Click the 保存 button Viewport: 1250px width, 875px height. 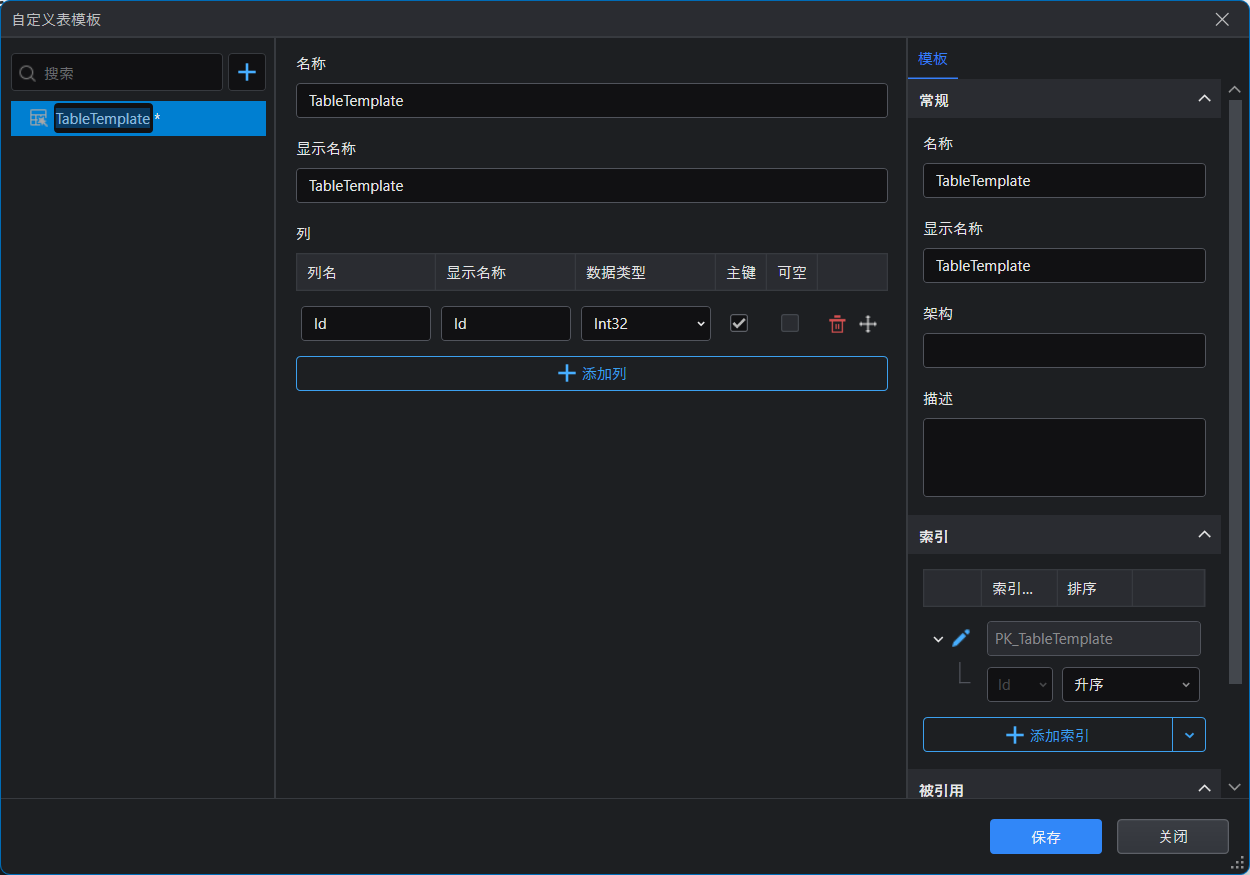[1045, 837]
